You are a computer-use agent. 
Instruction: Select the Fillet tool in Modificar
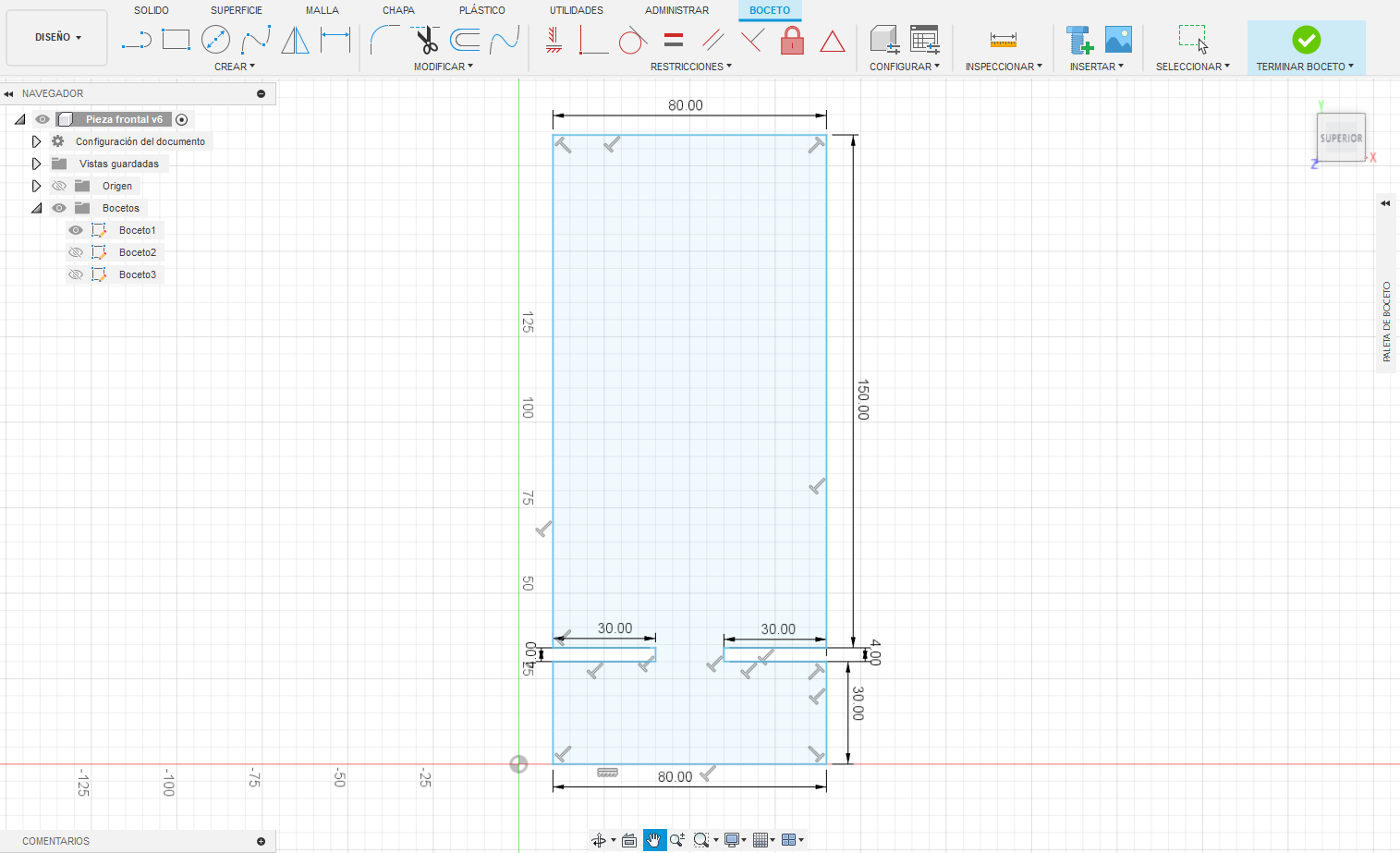[384, 40]
